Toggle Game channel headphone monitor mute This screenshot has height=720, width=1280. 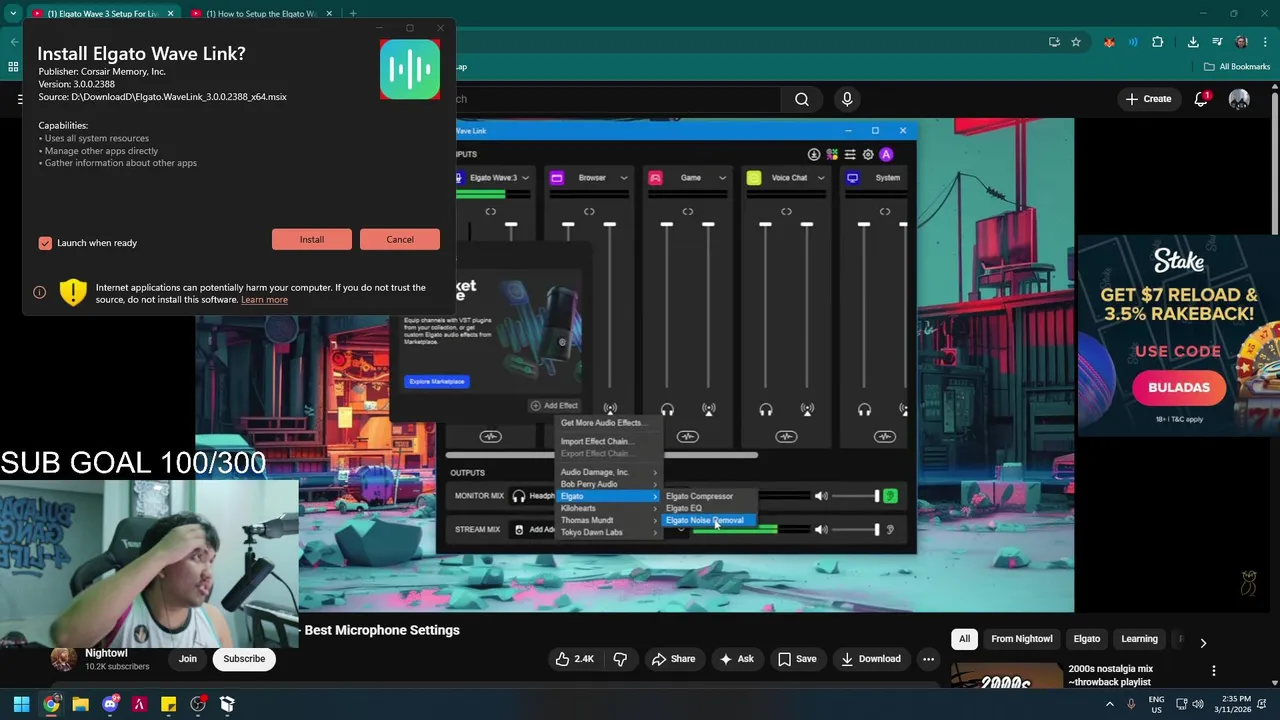(x=667, y=409)
